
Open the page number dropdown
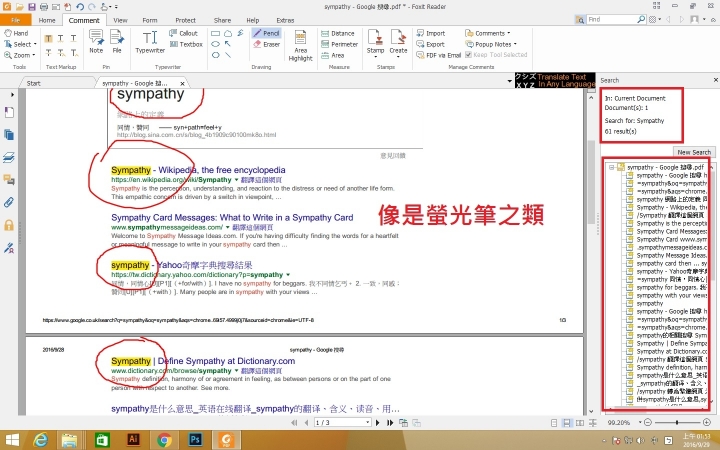click(x=367, y=422)
